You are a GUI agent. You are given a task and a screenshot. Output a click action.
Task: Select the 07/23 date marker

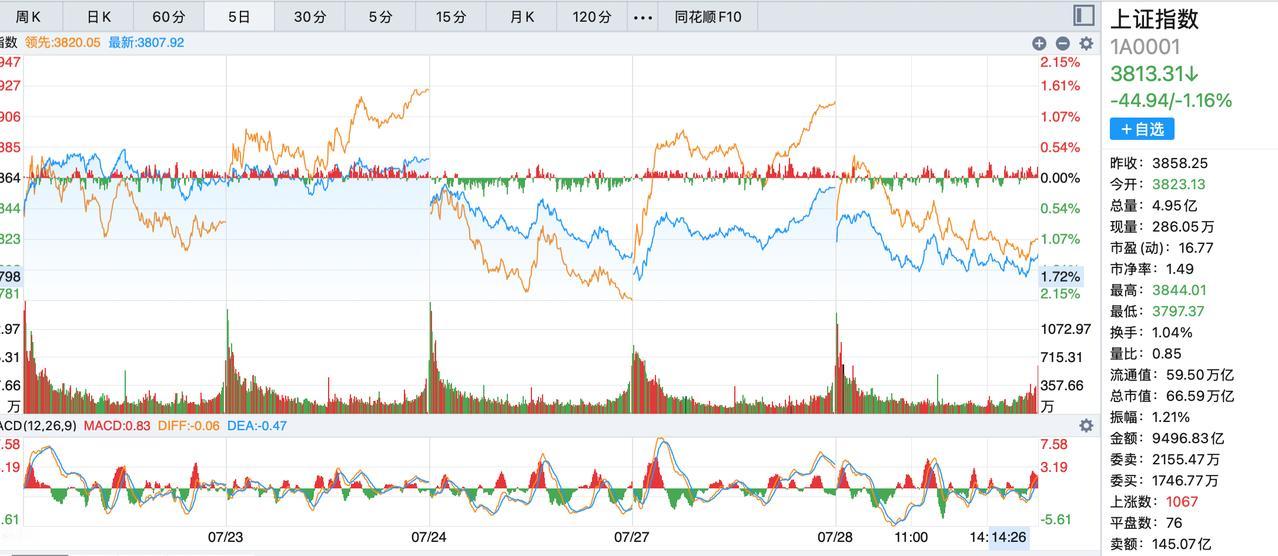tap(225, 537)
